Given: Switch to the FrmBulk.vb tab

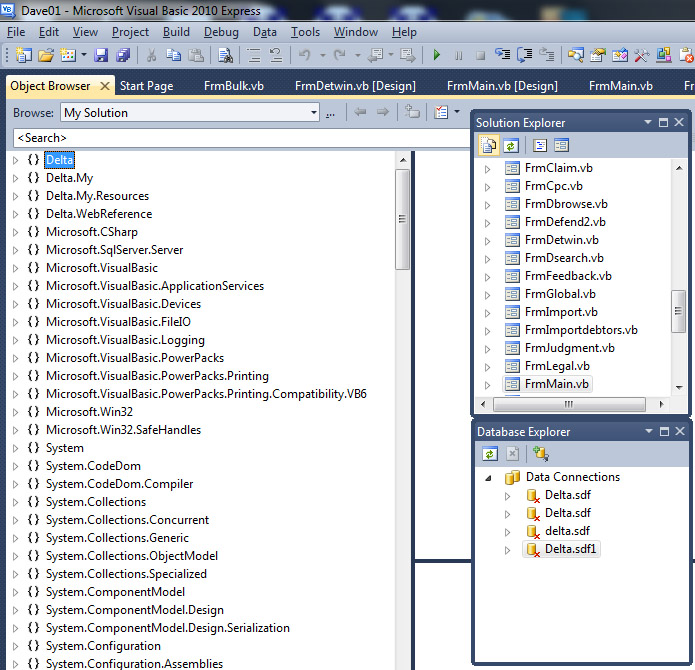Looking at the screenshot, I should click(x=234, y=86).
